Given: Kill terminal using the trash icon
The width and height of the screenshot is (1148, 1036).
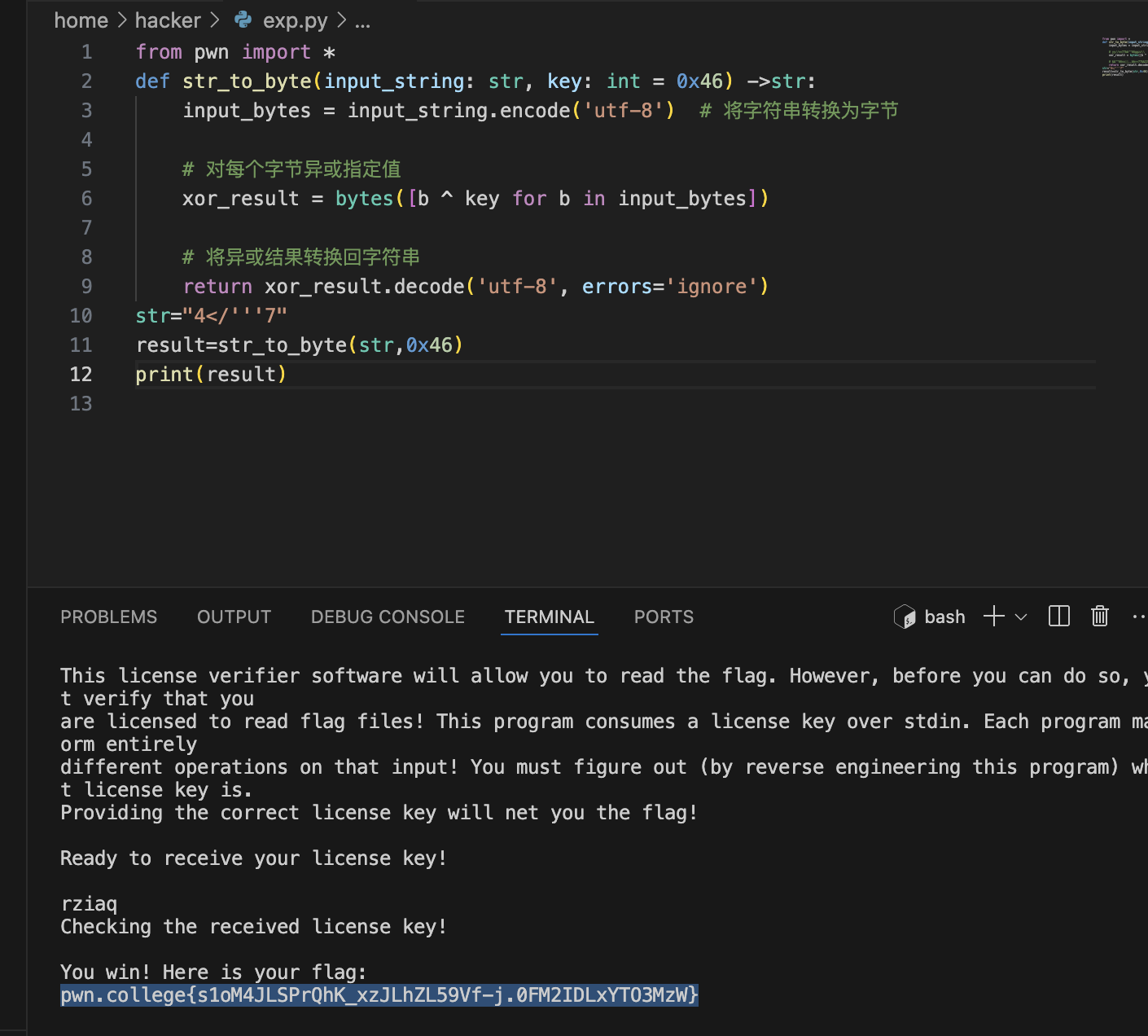Looking at the screenshot, I should [x=1099, y=617].
